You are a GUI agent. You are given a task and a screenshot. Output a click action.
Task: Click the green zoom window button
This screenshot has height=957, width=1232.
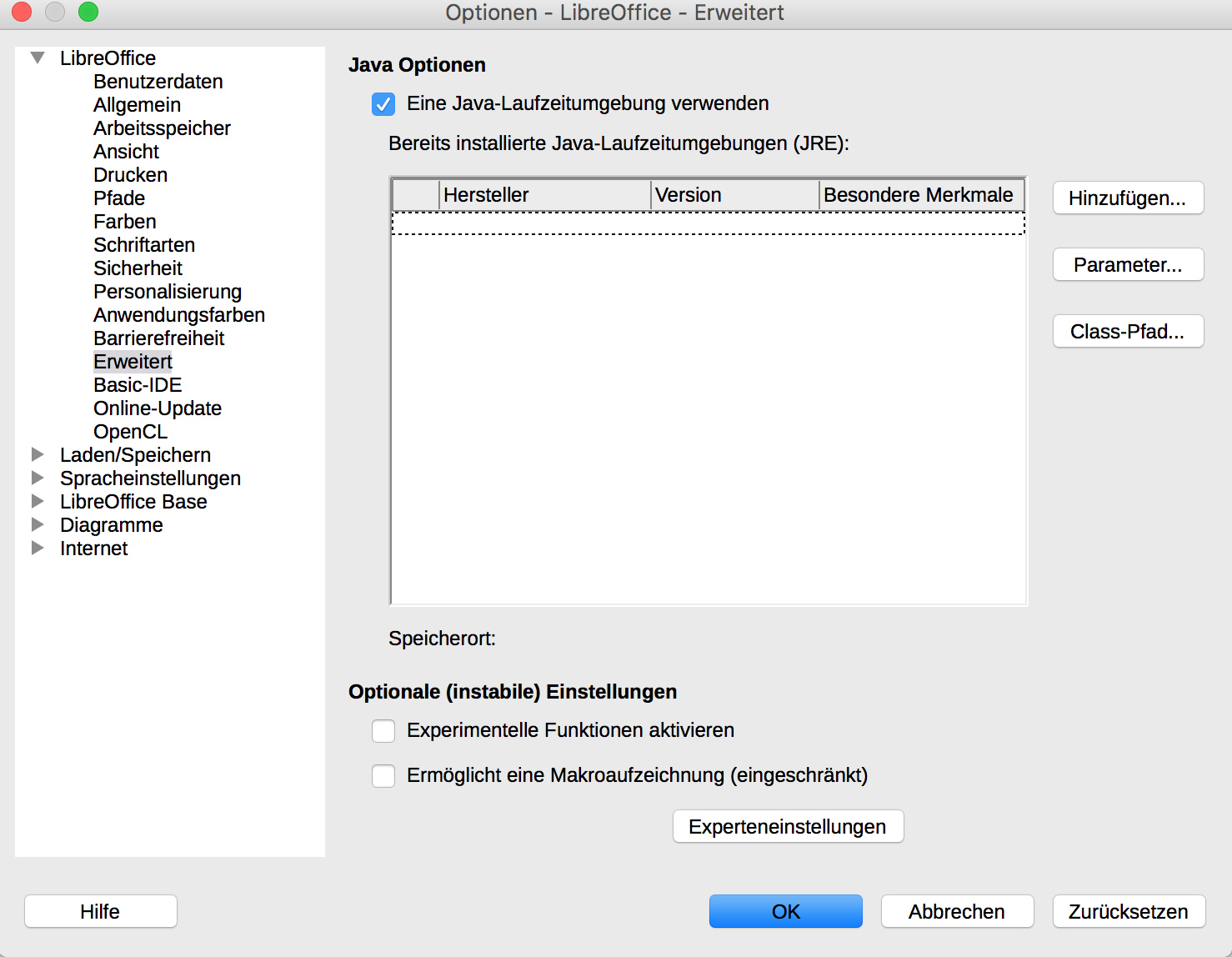88,12
